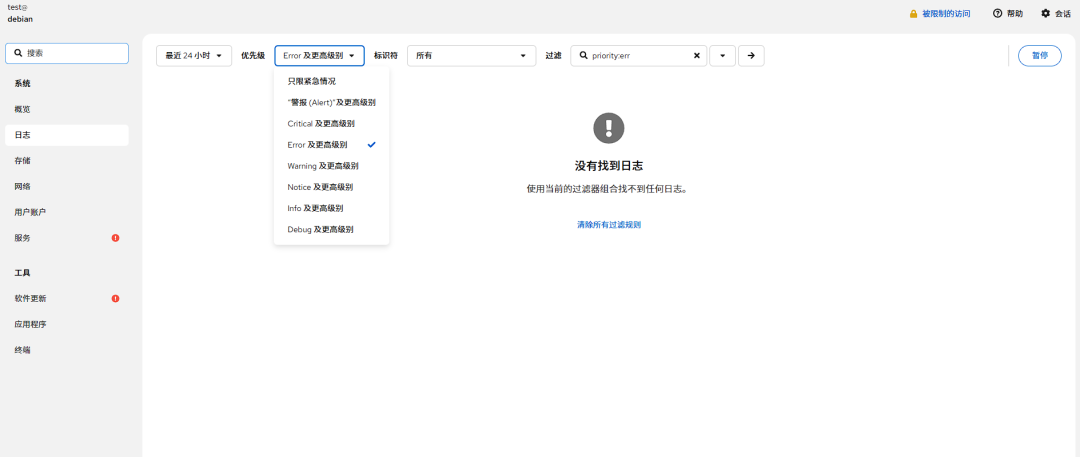Click the session gear icon
The height and width of the screenshot is (457, 1080).
(1046, 13)
